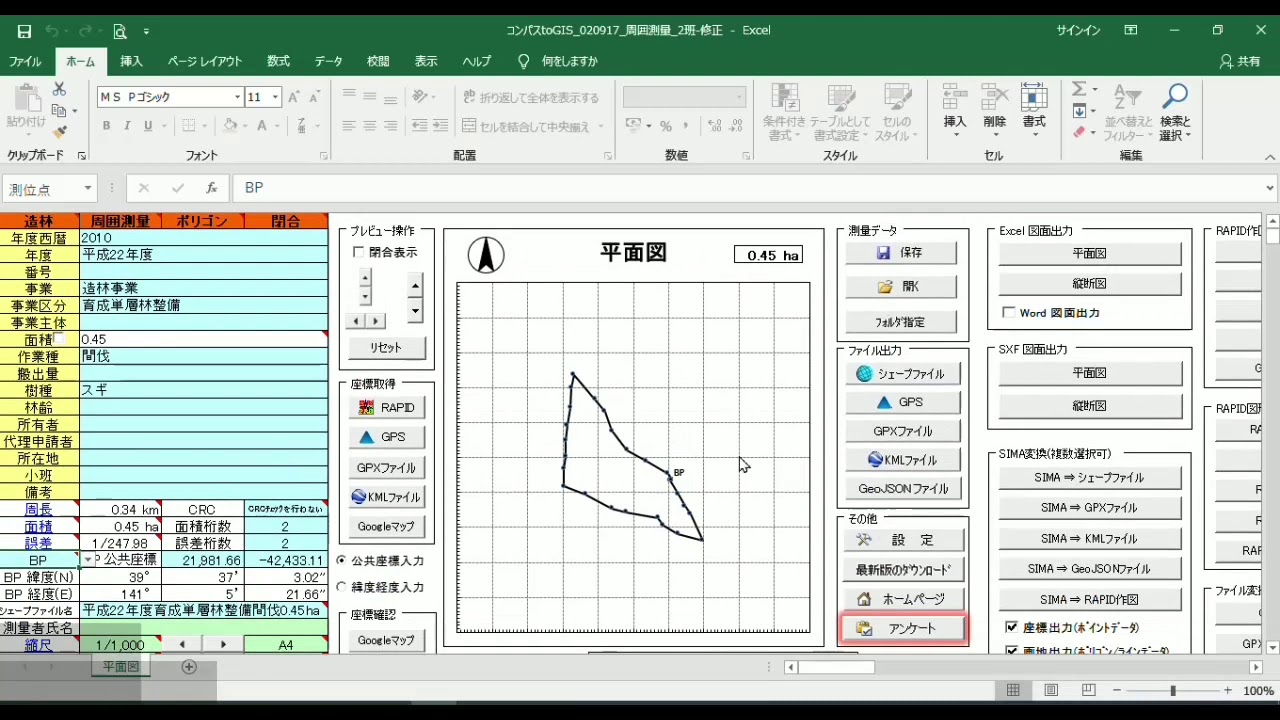Click the AutoSum sigma icon
Image resolution: width=1280 pixels, height=720 pixels.
[x=1079, y=90]
